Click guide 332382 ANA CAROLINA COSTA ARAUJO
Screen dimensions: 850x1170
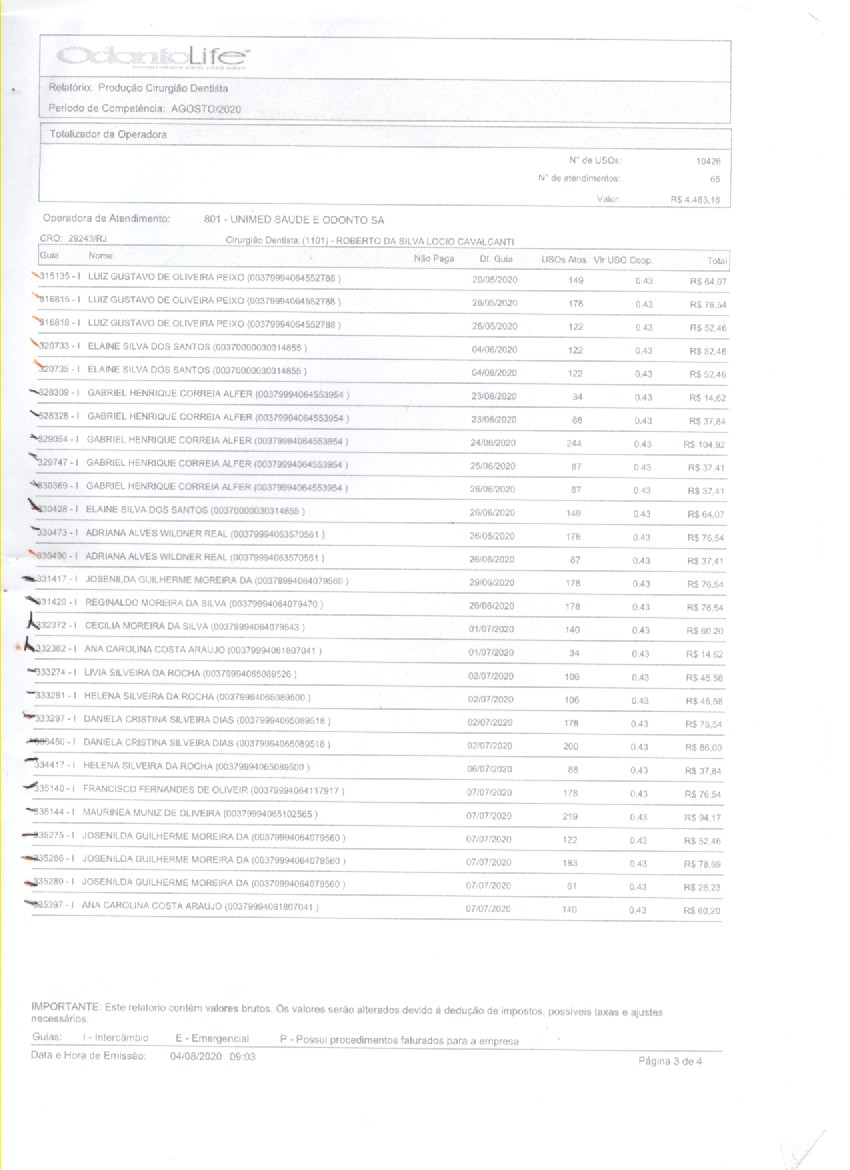pyautogui.click(x=178, y=650)
